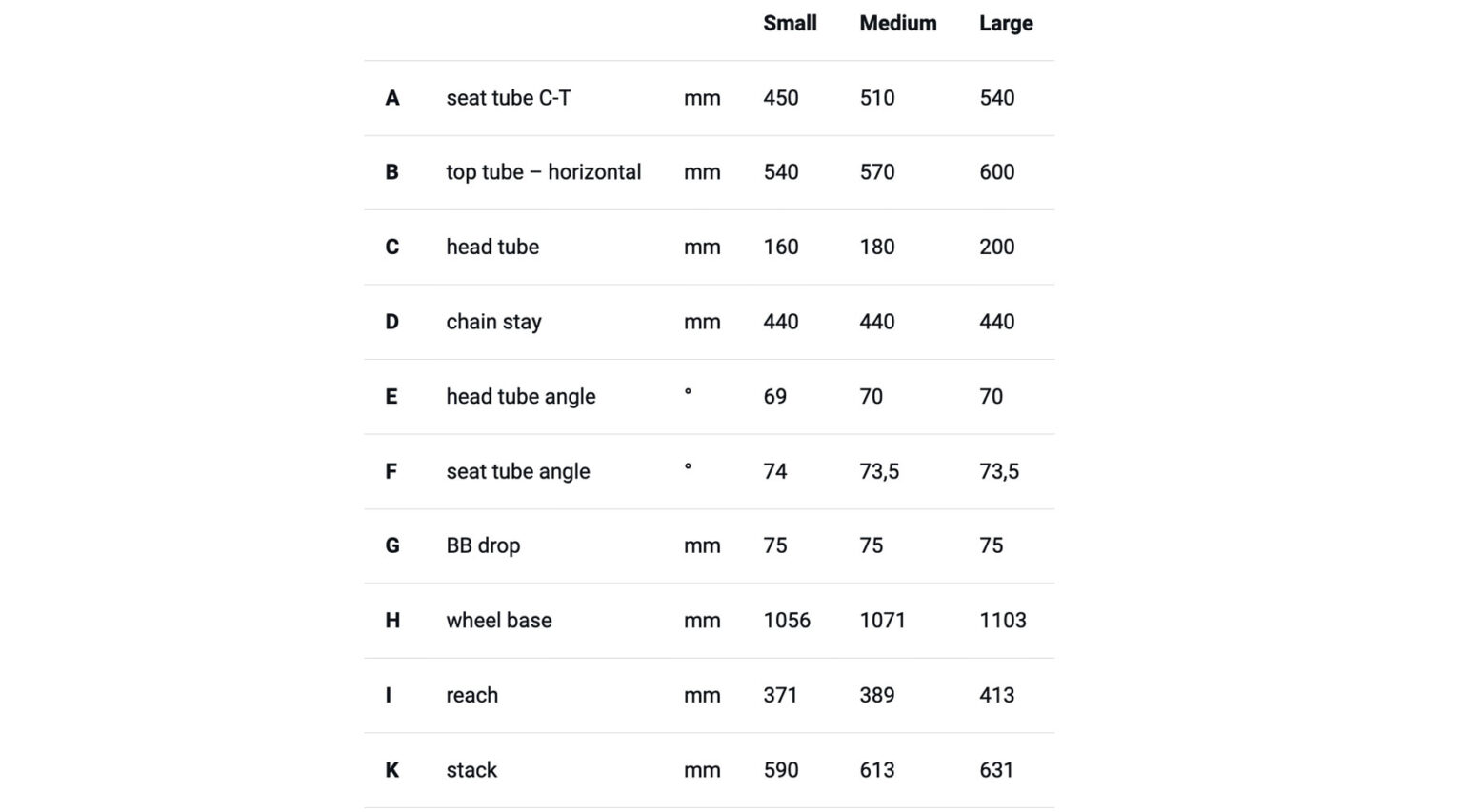The width and height of the screenshot is (1463, 812).
Task: Click the Large stack value 631
Action: tap(996, 770)
